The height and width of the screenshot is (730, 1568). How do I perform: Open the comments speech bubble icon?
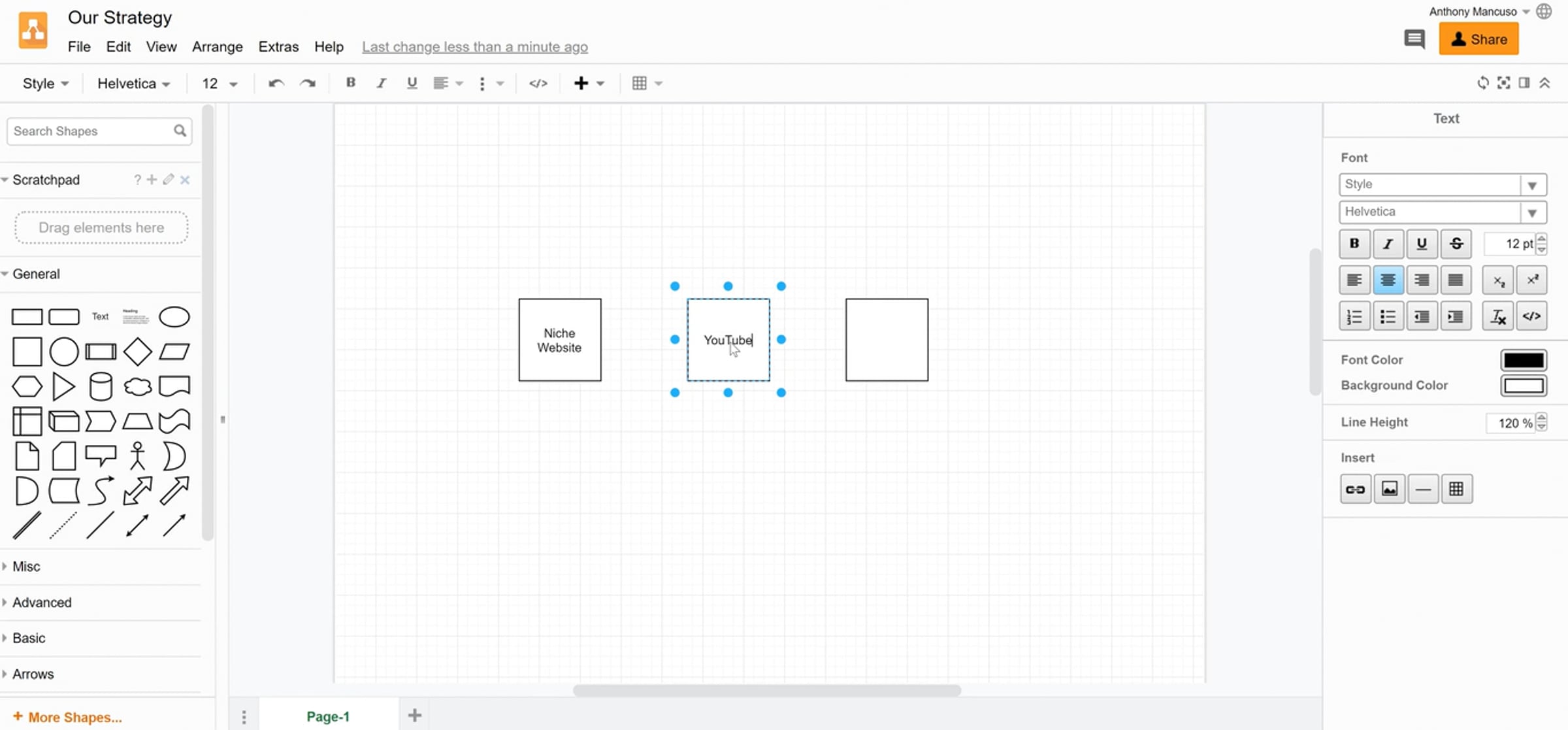click(1414, 39)
